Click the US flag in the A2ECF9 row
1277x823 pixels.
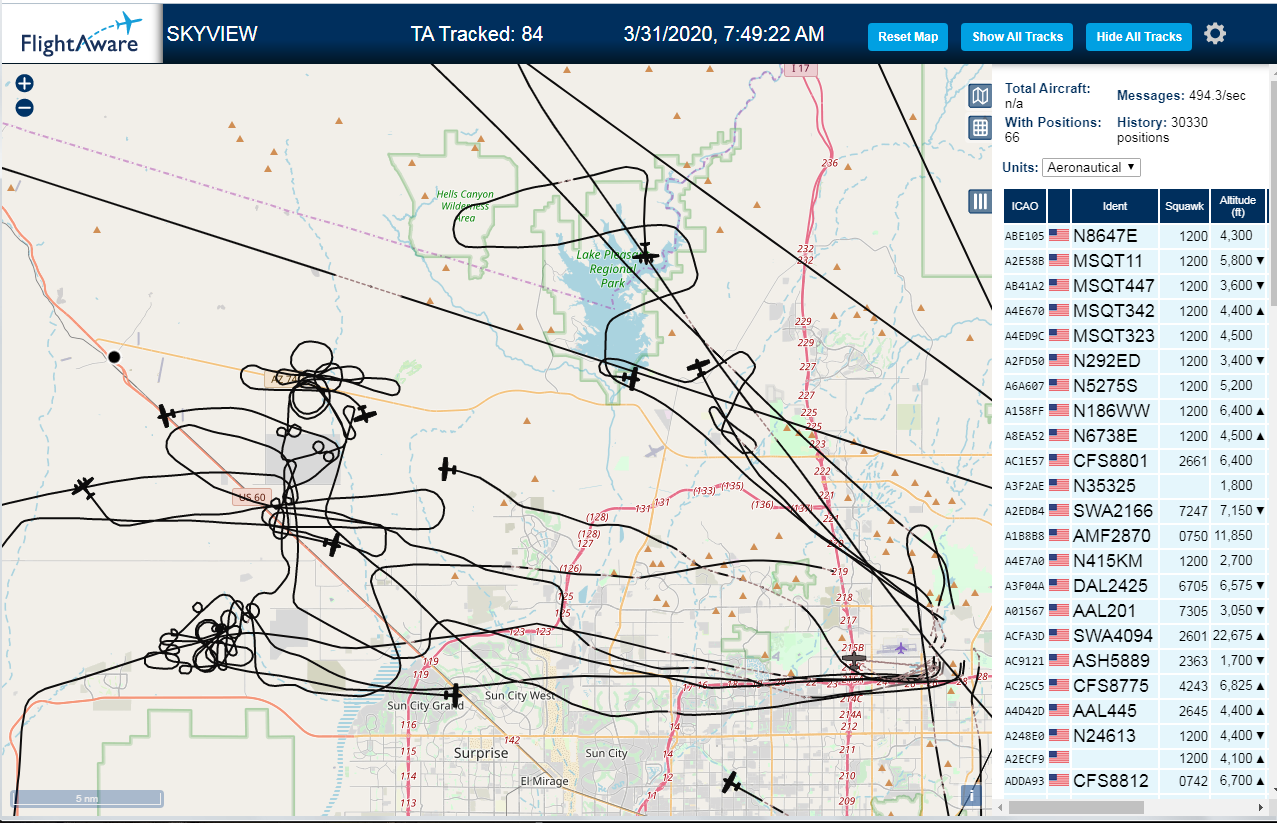coord(1059,758)
